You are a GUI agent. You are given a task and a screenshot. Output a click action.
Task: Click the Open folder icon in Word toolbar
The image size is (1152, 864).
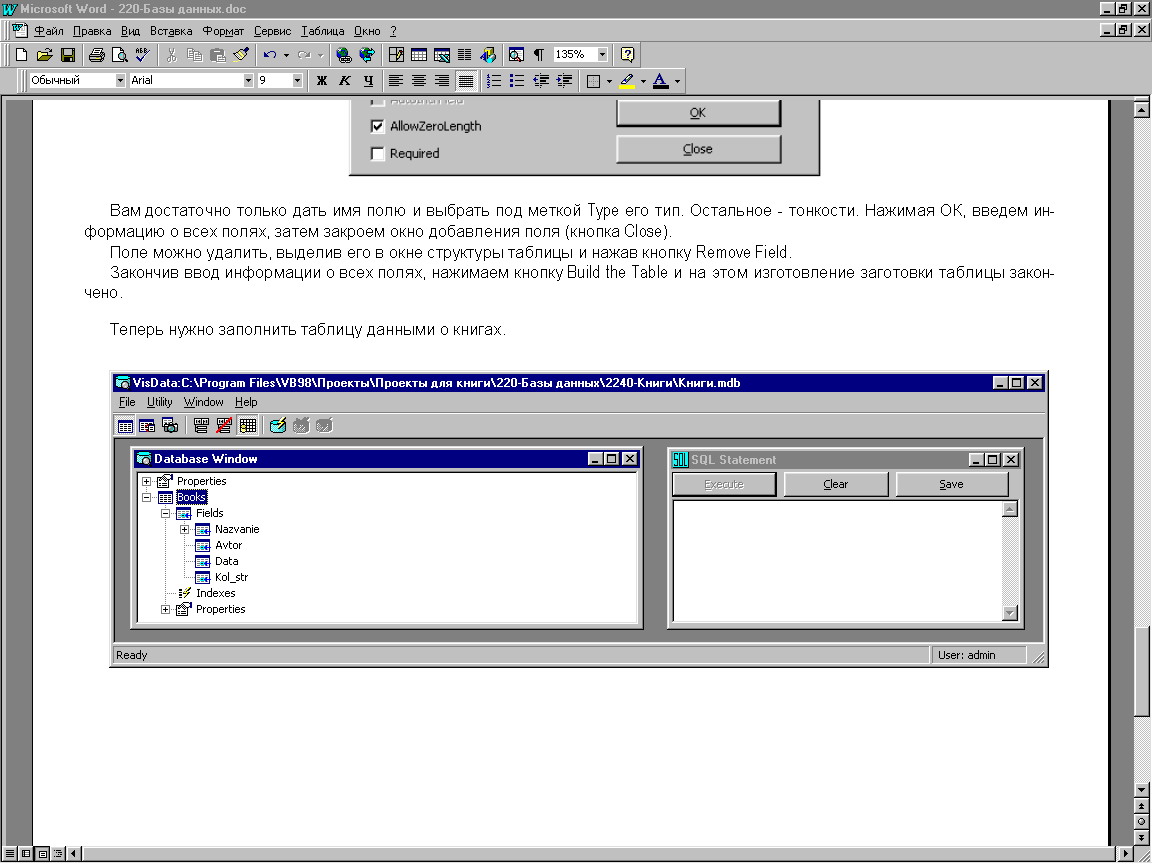click(x=45, y=54)
